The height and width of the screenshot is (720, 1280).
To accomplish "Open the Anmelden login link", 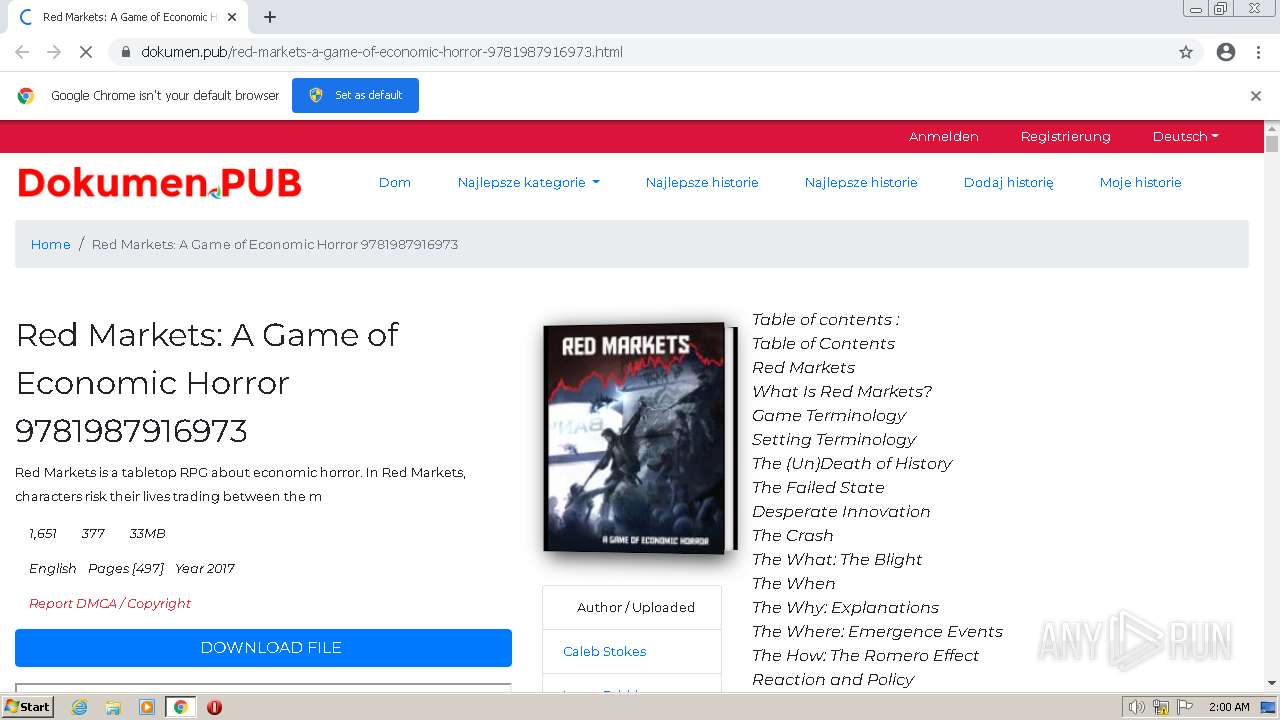I will [x=943, y=136].
